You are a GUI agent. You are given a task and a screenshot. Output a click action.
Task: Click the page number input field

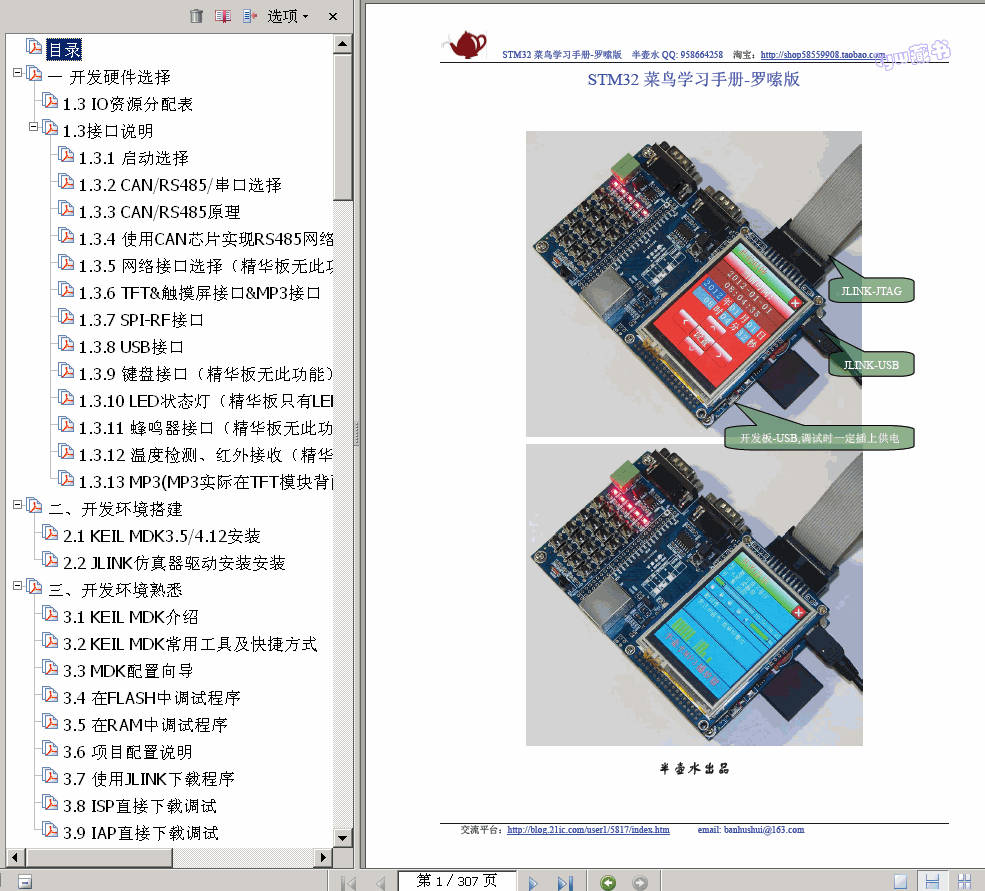tap(457, 881)
